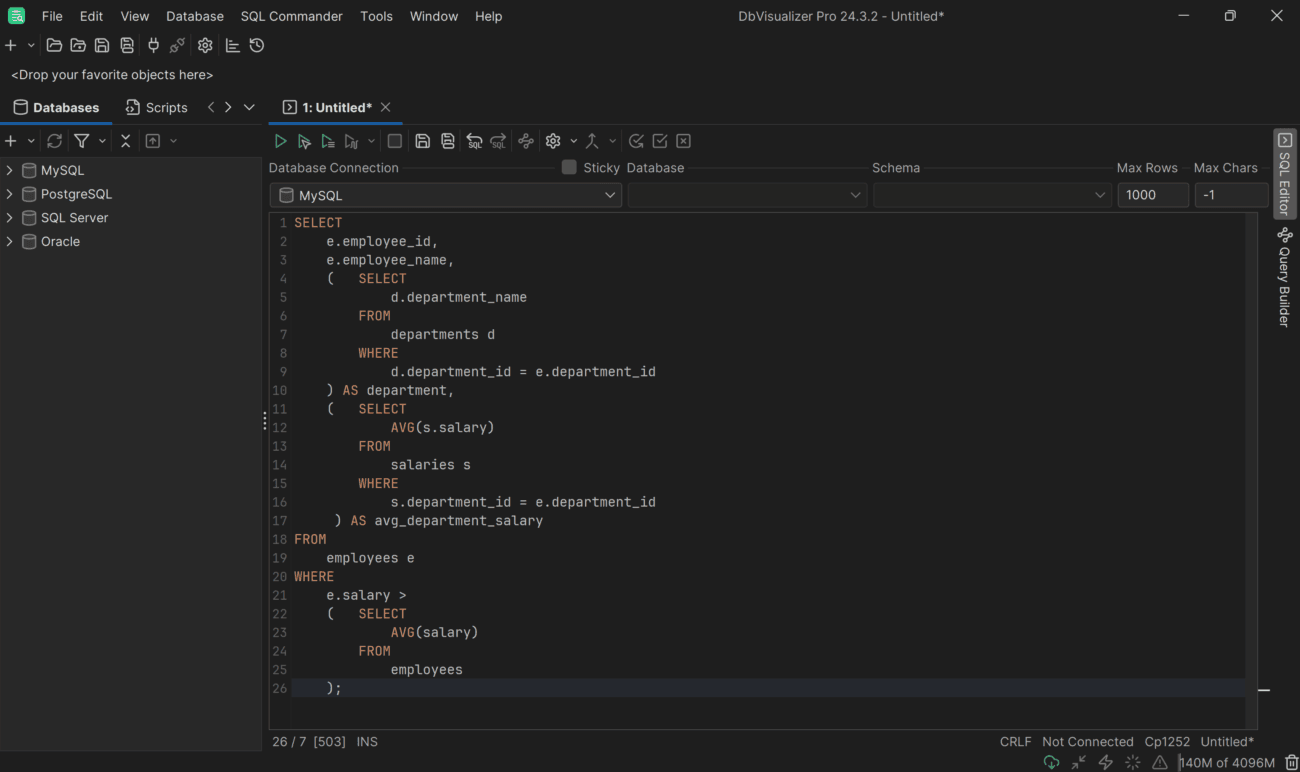Image resolution: width=1300 pixels, height=772 pixels.
Task: Open the SQL Commander settings gear icon
Action: [553, 140]
